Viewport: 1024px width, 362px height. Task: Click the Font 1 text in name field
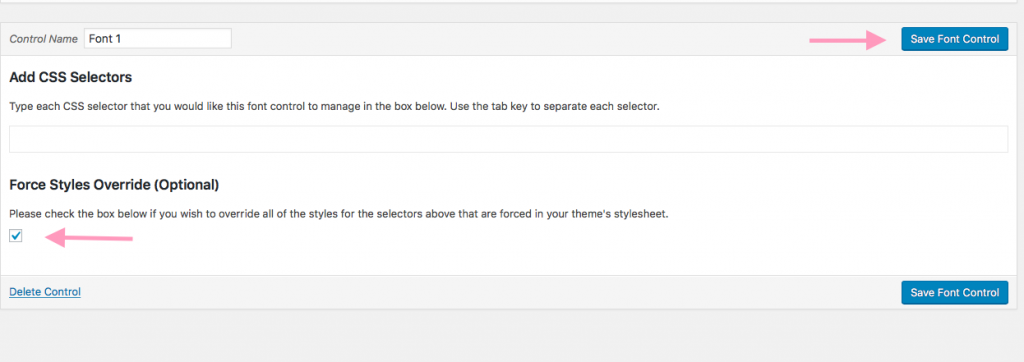point(104,39)
